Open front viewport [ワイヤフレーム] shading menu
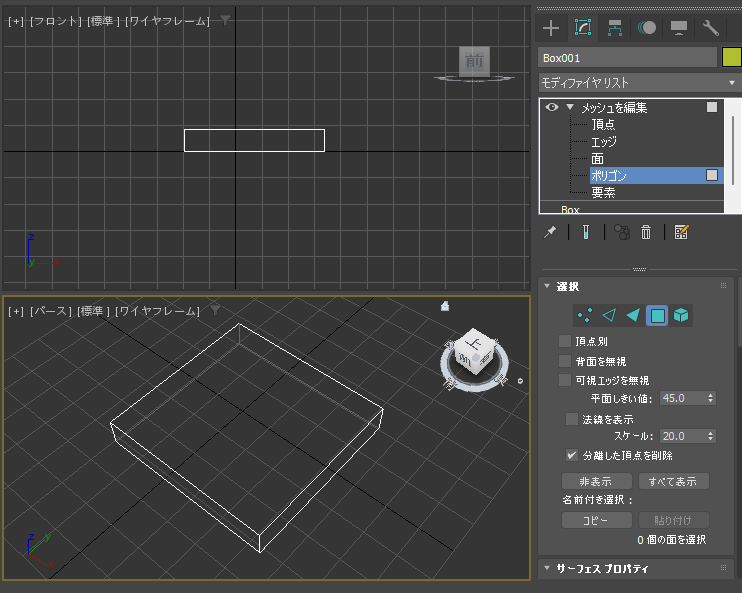The image size is (742, 593). (168, 21)
